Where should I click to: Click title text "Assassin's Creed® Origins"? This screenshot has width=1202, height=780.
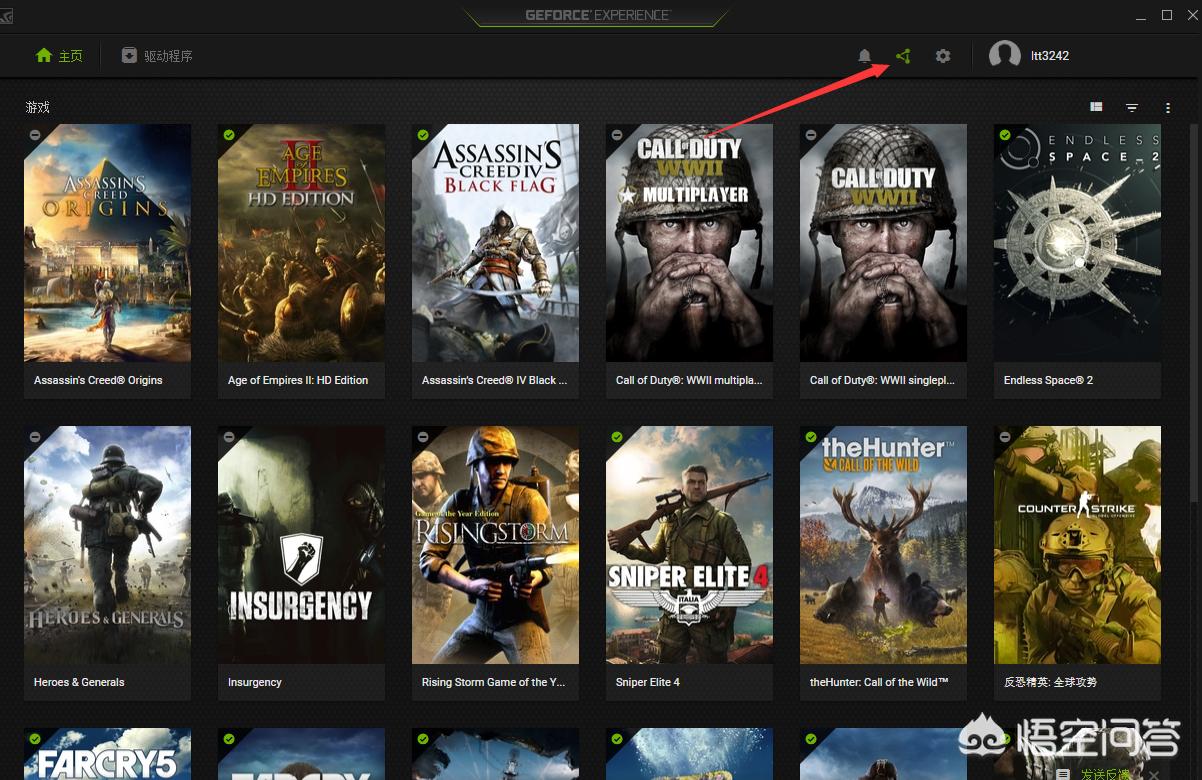tap(98, 380)
